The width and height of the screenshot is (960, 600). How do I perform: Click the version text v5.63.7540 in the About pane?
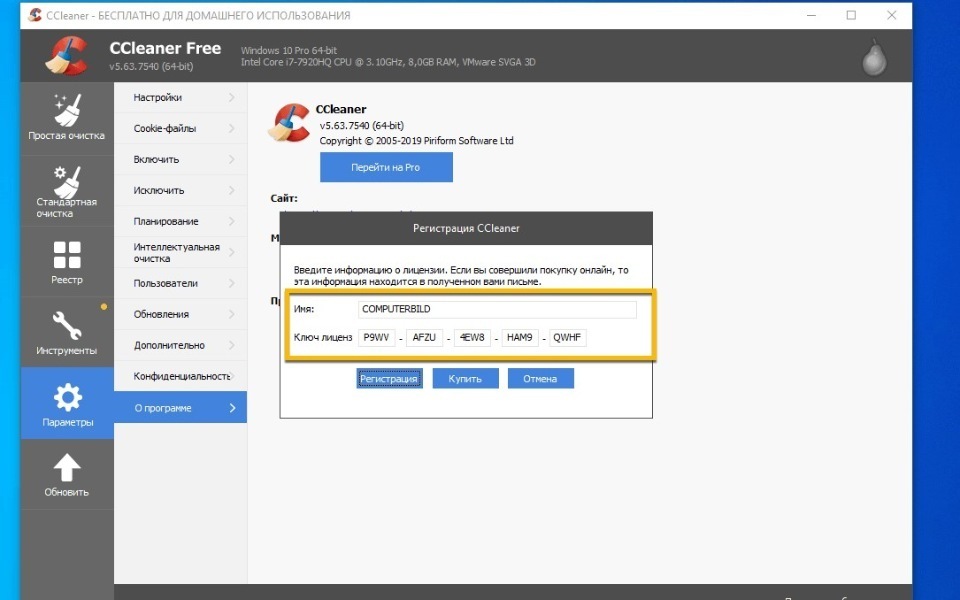[362, 126]
